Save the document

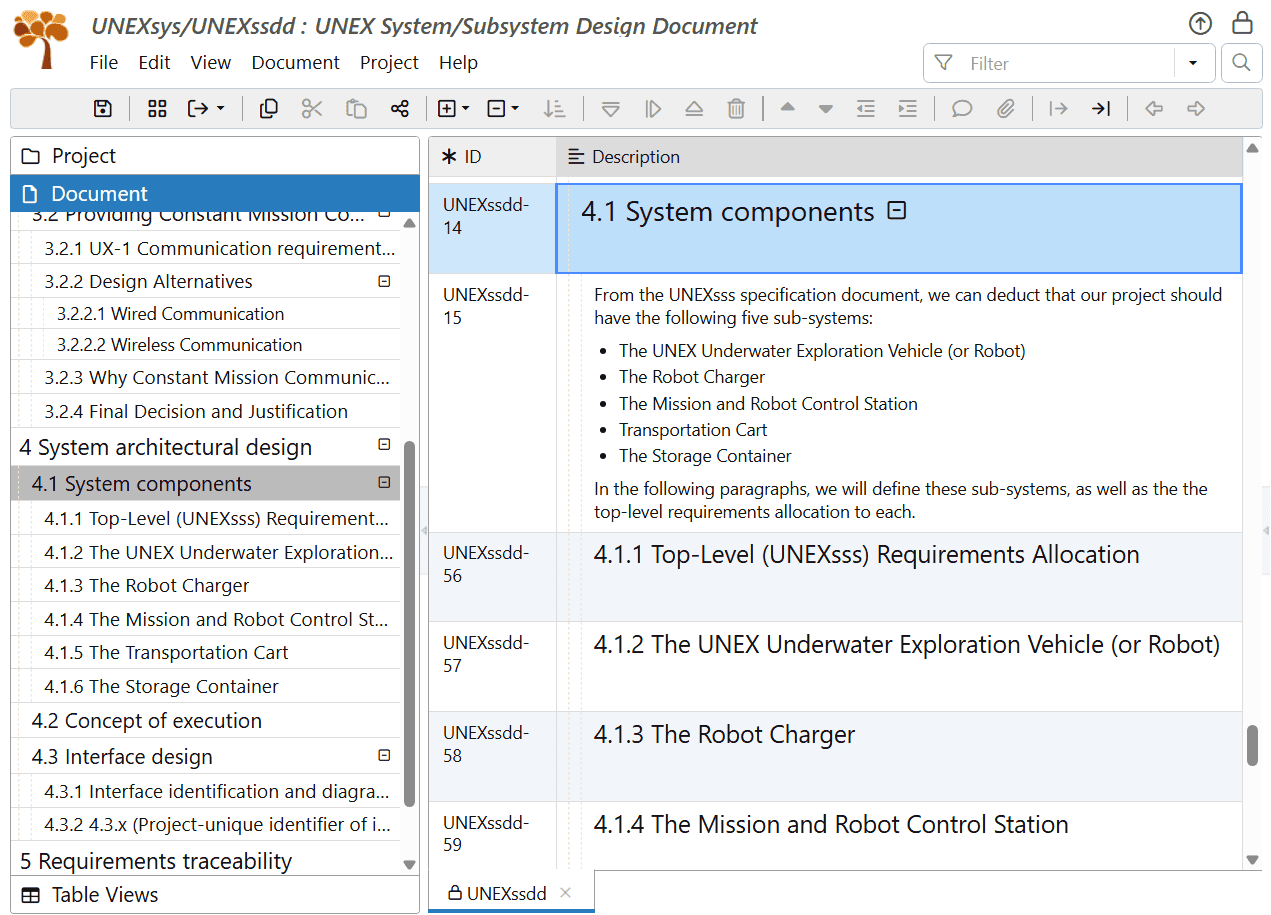103,108
